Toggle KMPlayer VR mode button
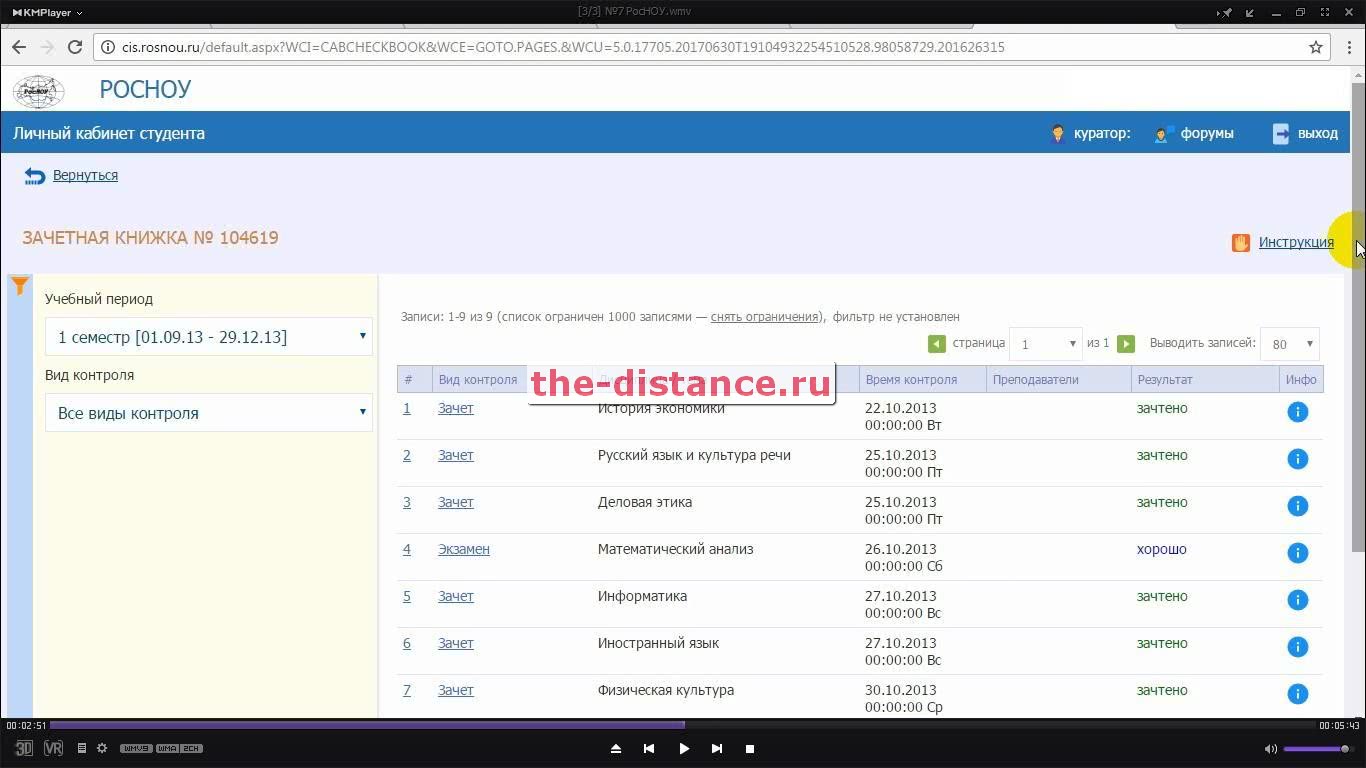 tap(53, 748)
